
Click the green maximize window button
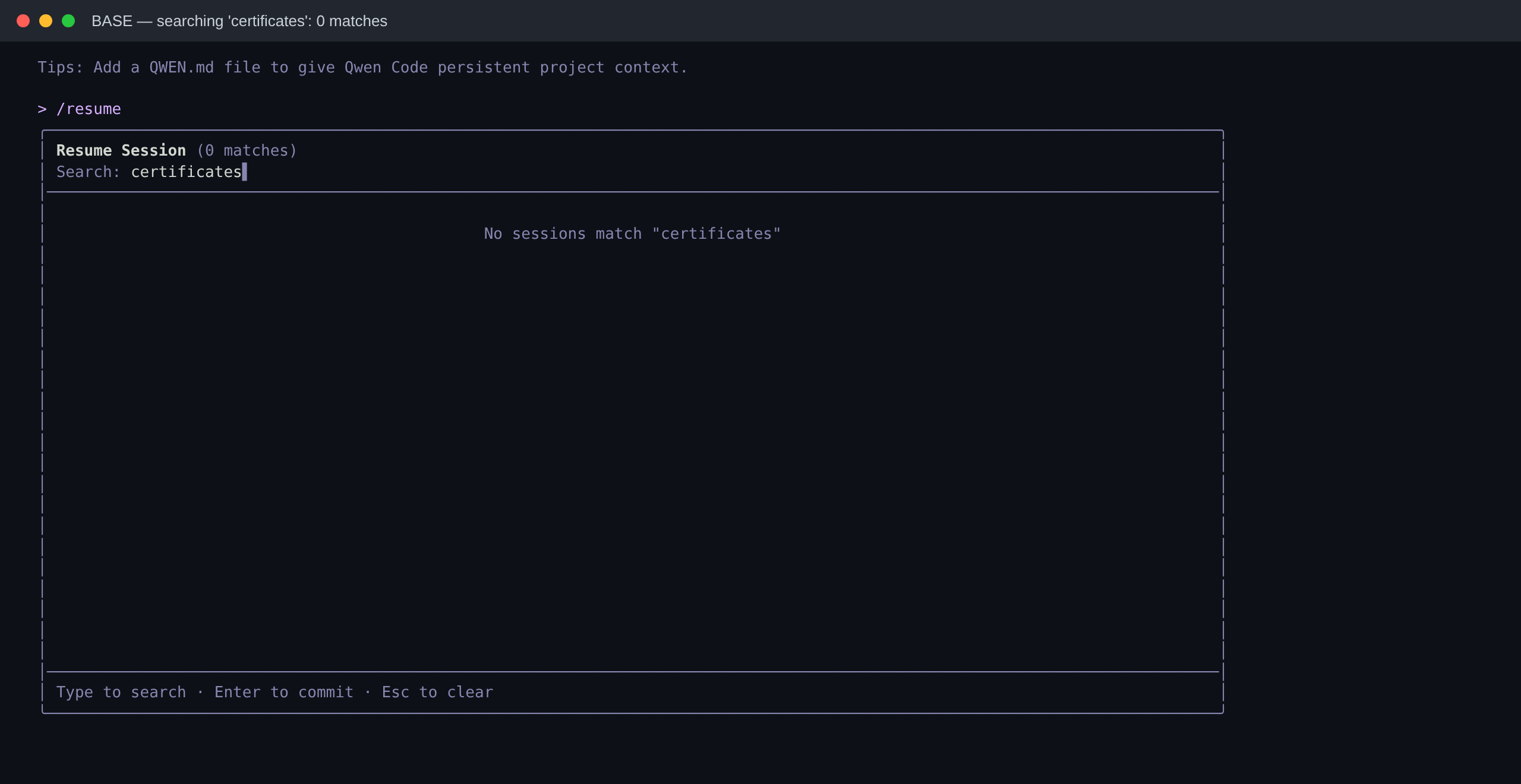(x=68, y=21)
